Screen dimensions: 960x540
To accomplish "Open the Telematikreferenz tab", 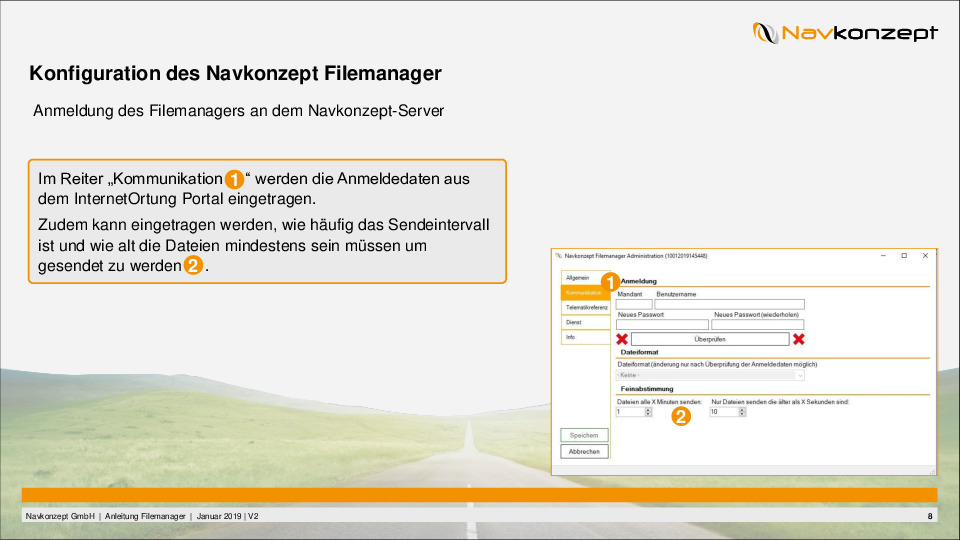I will pos(586,307).
